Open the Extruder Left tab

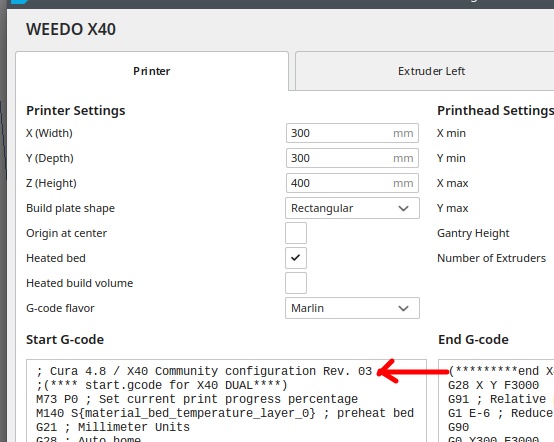coord(425,71)
